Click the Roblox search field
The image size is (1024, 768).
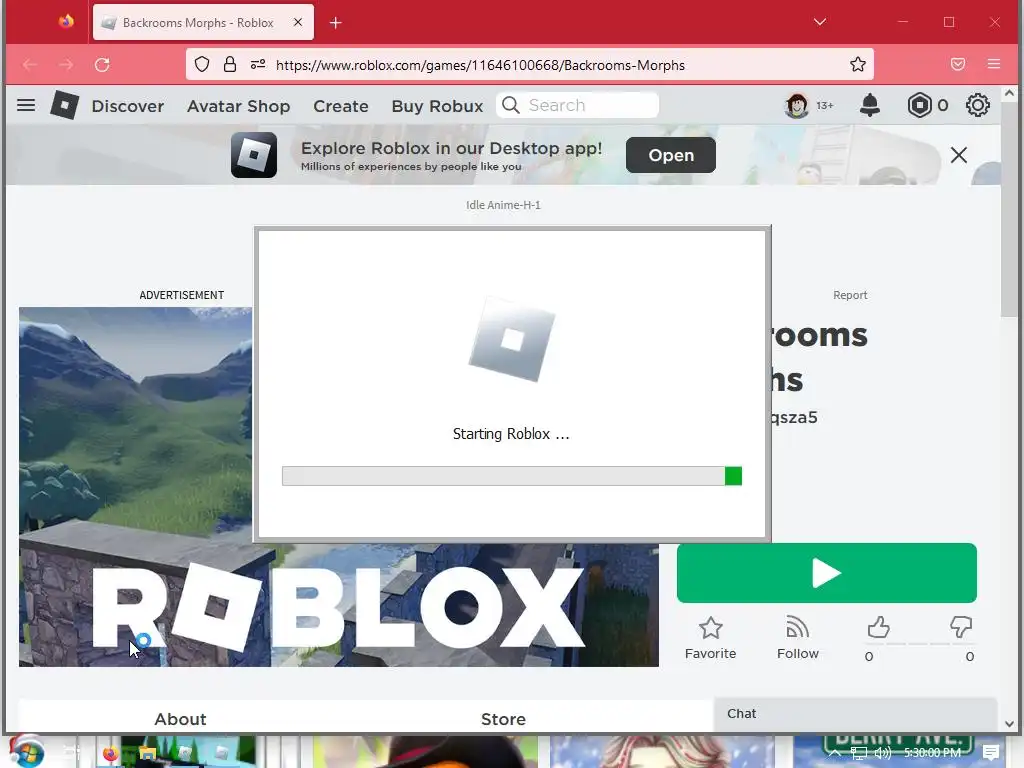pos(577,105)
